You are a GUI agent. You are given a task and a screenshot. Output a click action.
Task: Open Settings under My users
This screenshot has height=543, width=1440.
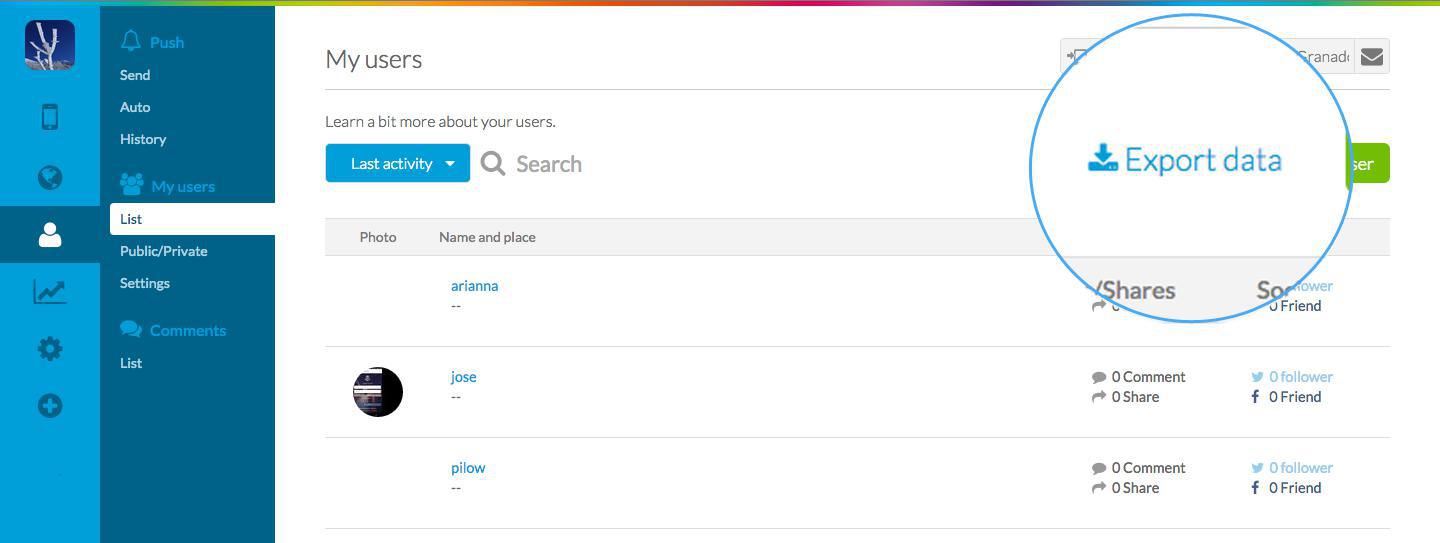(x=145, y=283)
